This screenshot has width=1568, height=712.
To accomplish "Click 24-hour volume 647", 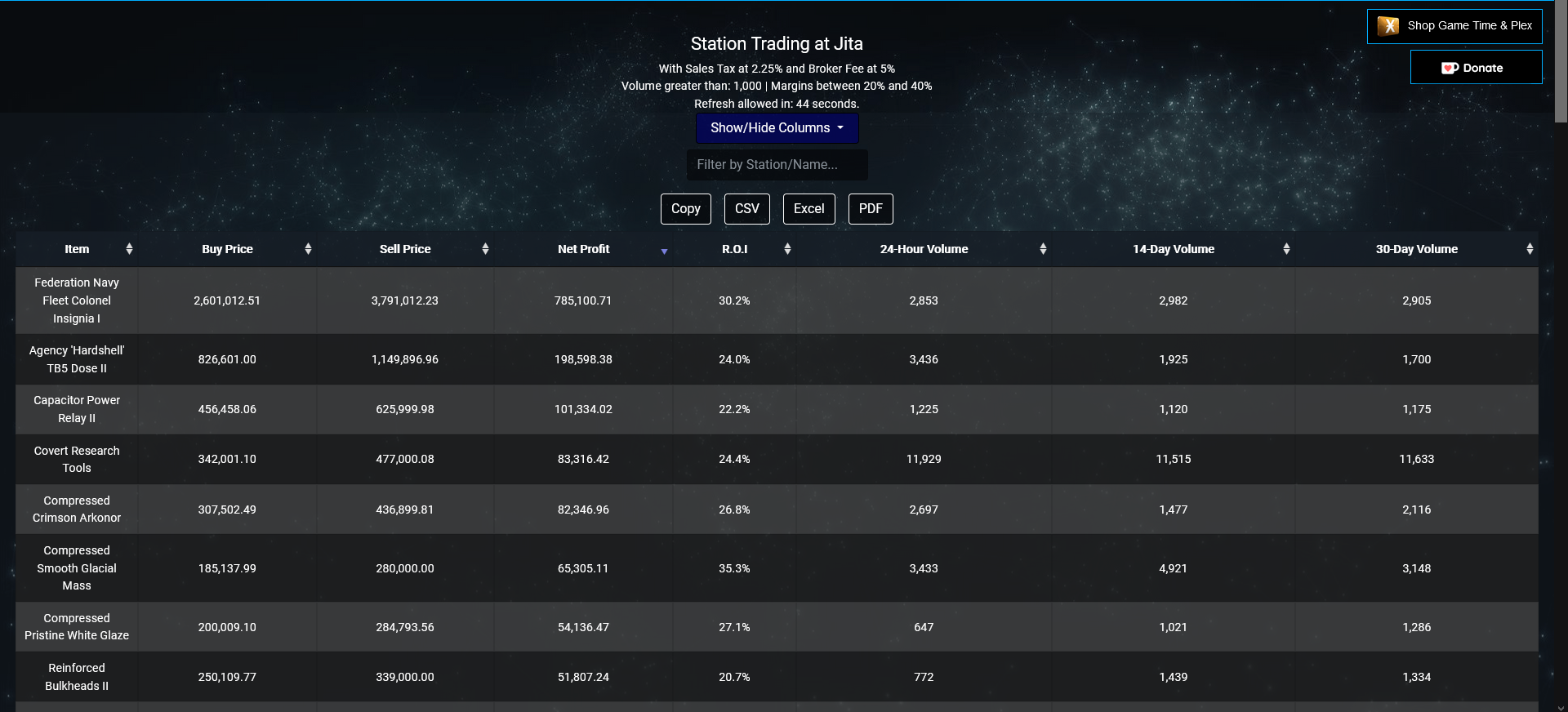I will click(x=924, y=627).
